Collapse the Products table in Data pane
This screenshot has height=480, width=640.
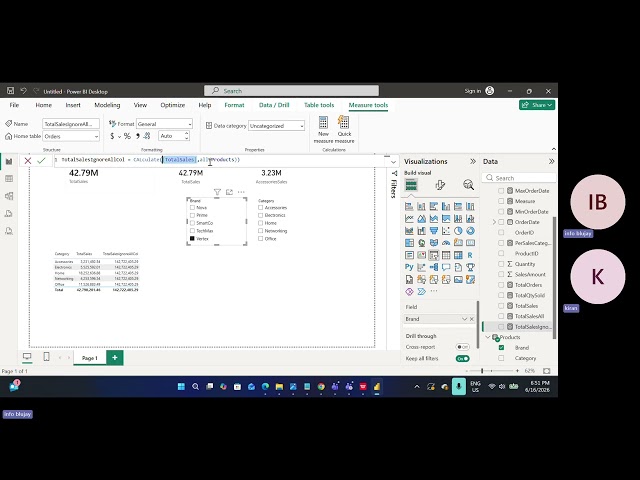[487, 337]
